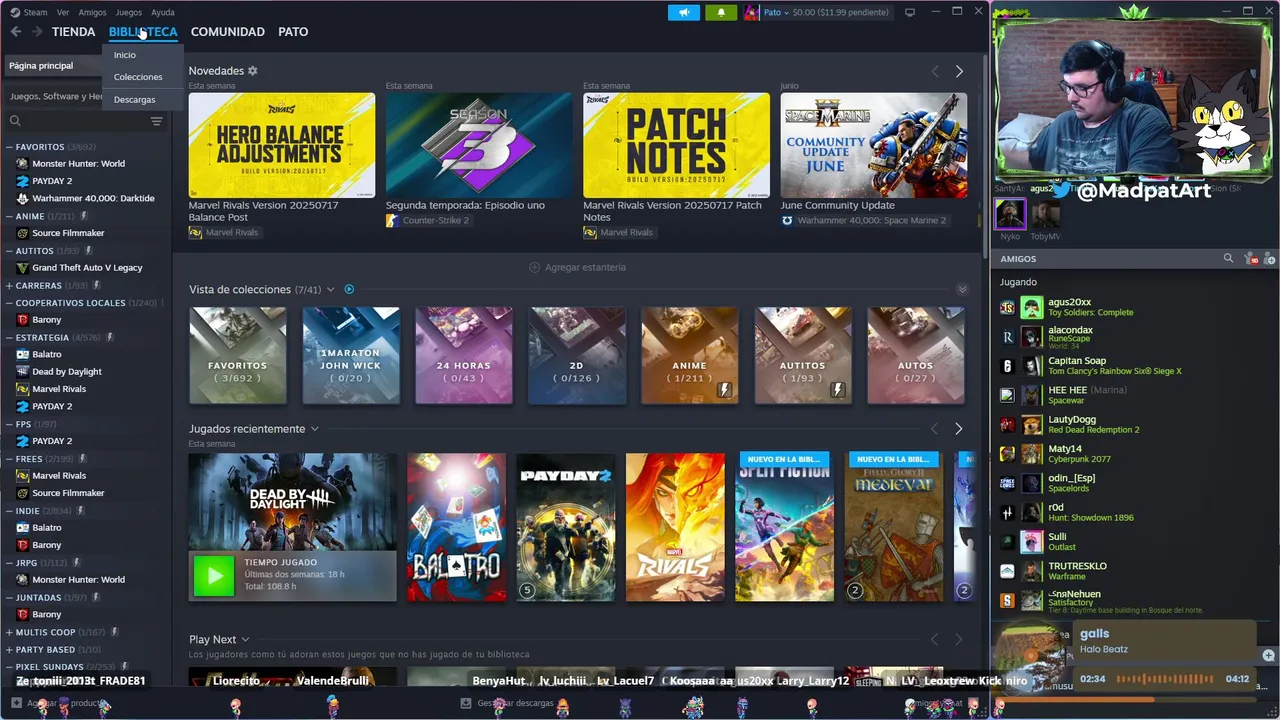The width and height of the screenshot is (1280, 720).
Task: Go forward with the Steam forward arrow
Action: pos(36,32)
